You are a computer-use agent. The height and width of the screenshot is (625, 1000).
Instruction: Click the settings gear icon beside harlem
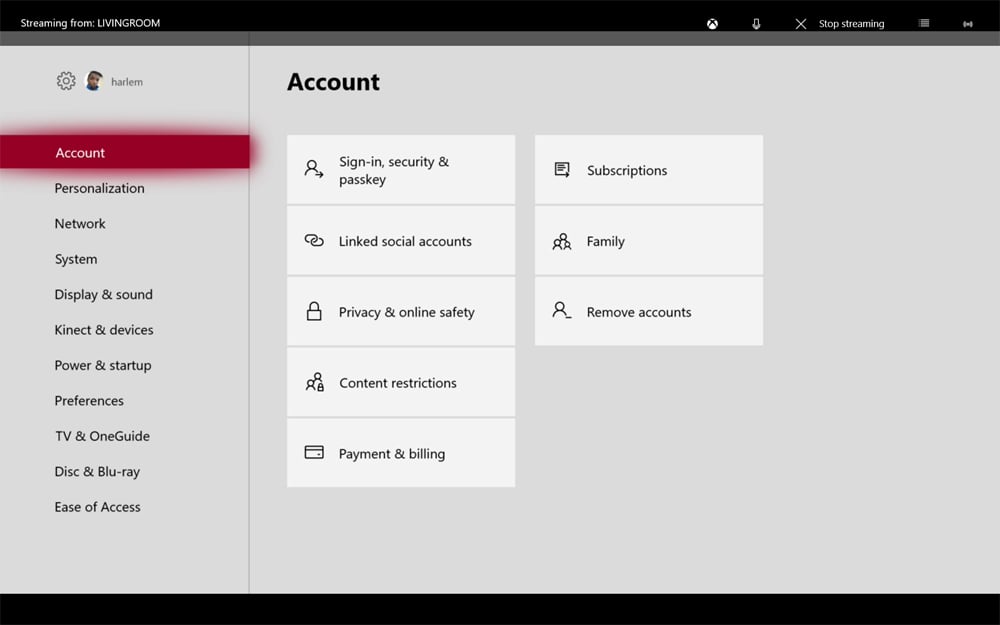(66, 81)
